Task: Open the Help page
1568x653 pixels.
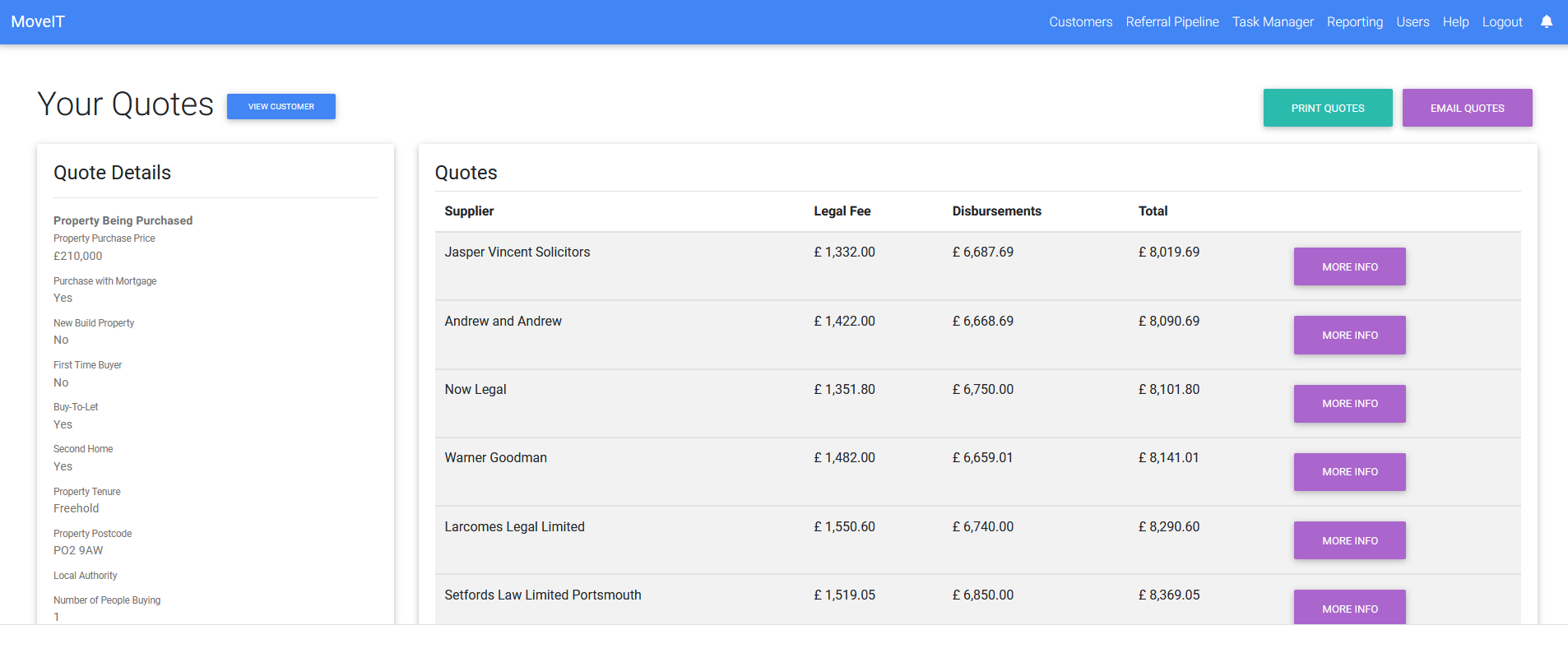Action: [1455, 21]
